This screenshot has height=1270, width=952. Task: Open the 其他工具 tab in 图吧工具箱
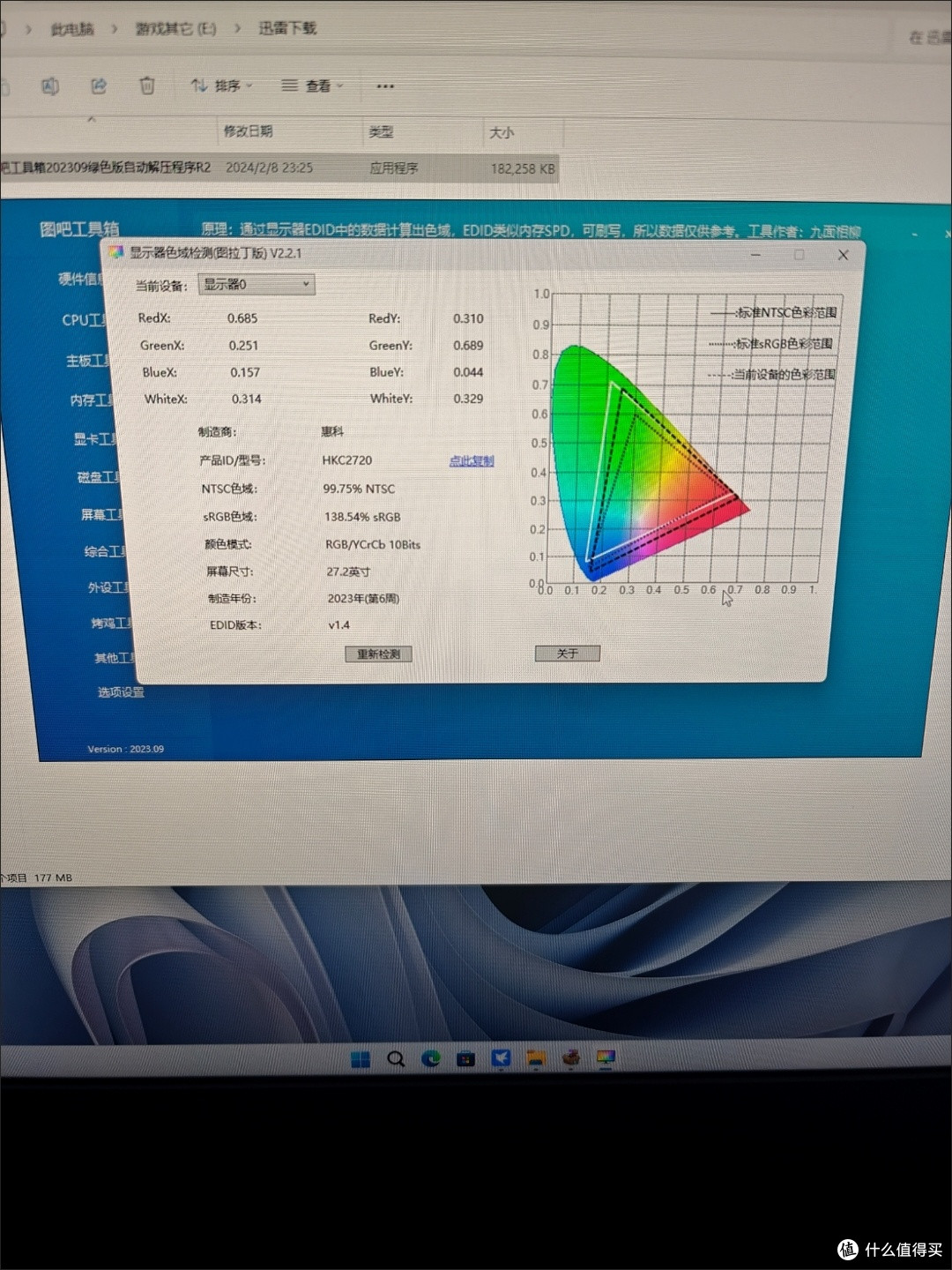click(115, 658)
